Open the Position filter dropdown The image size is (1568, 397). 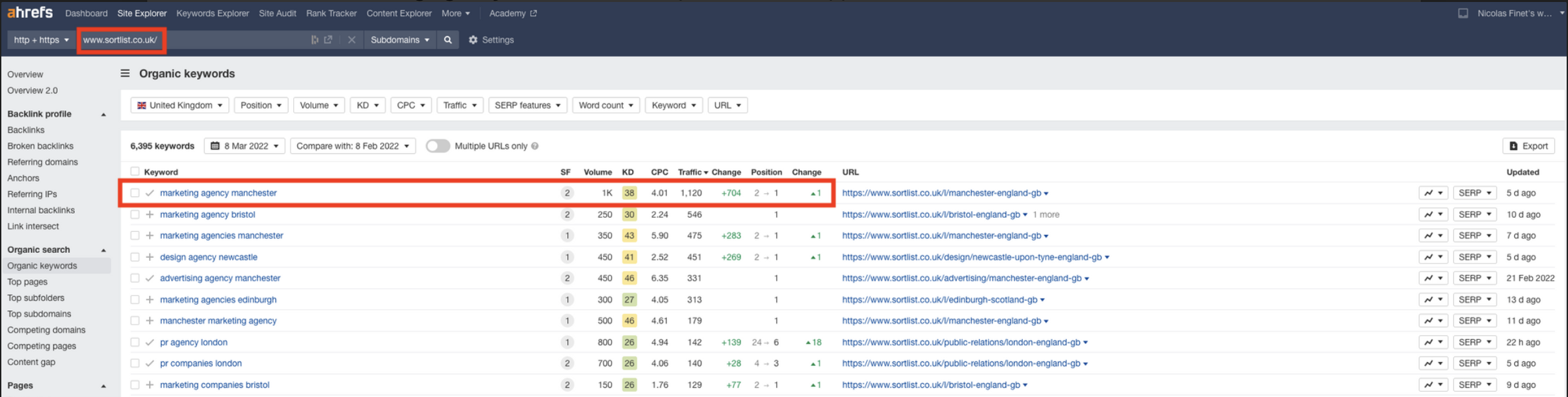(x=261, y=105)
